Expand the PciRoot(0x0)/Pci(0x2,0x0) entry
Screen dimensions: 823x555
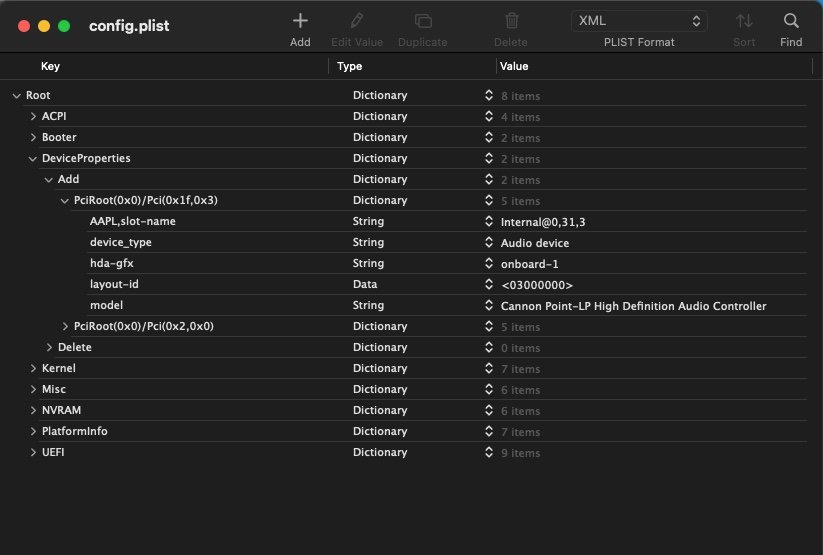[x=65, y=327]
